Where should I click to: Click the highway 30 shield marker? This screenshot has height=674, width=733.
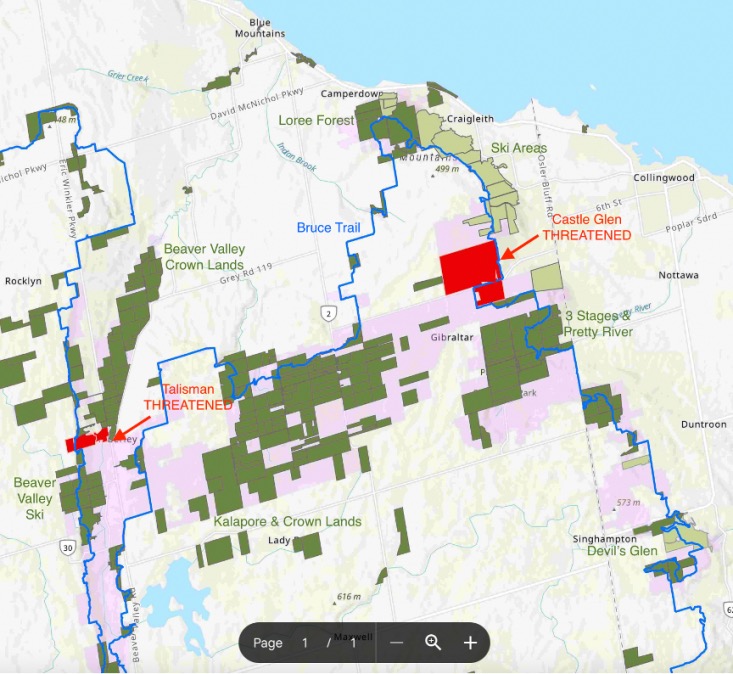(x=67, y=547)
